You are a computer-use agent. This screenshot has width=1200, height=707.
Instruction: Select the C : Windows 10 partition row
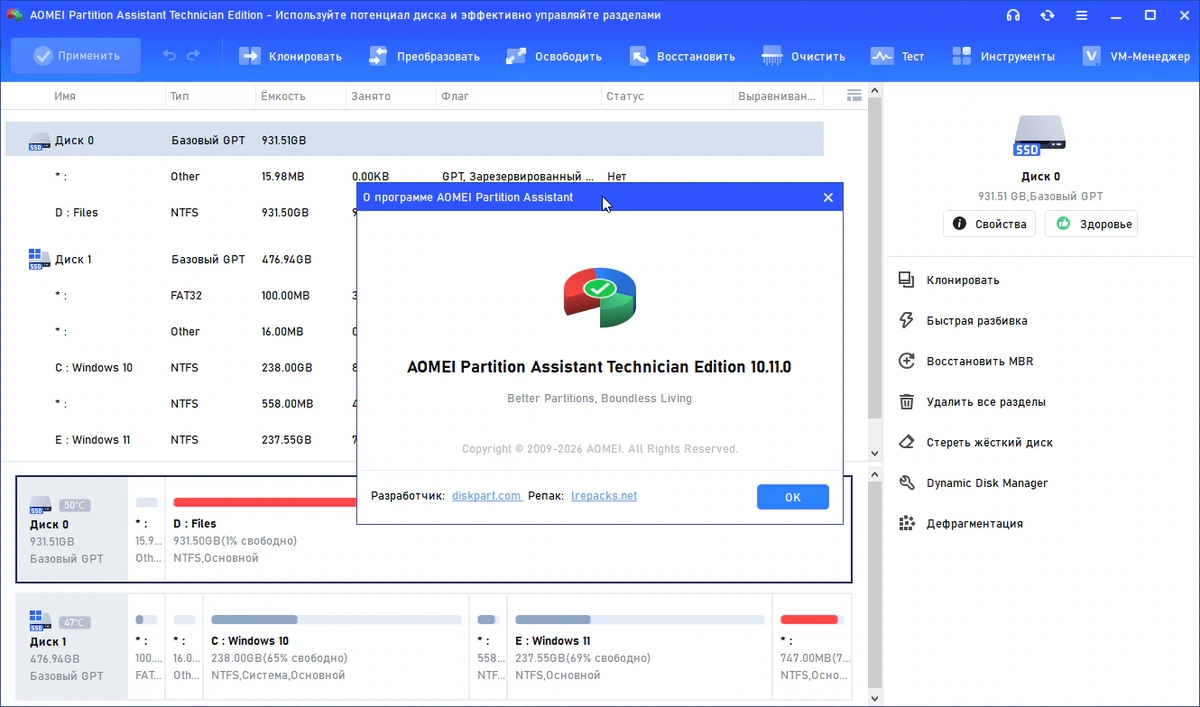point(182,368)
